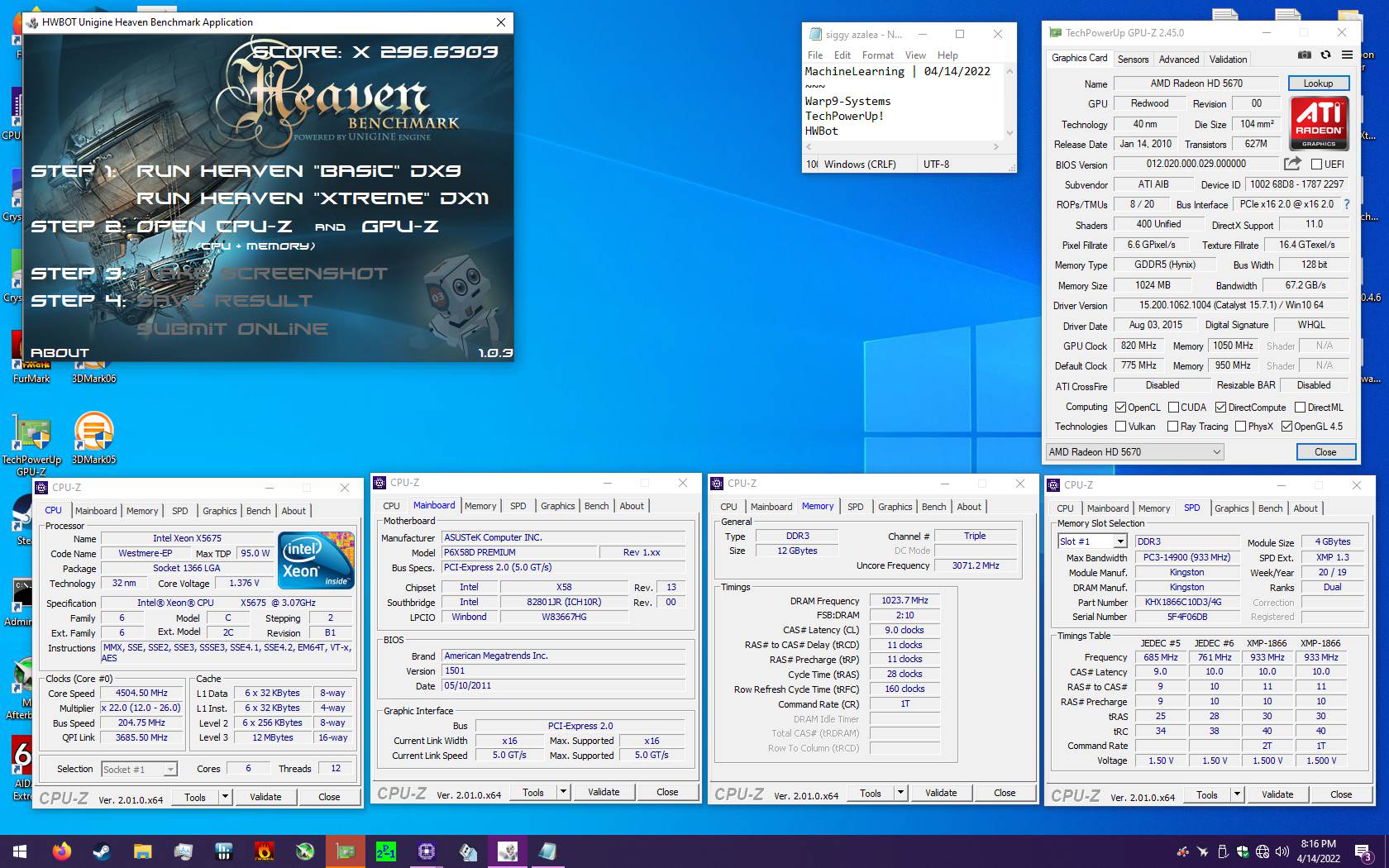Open Firefox from the taskbar
The image size is (1389, 868).
(x=61, y=851)
